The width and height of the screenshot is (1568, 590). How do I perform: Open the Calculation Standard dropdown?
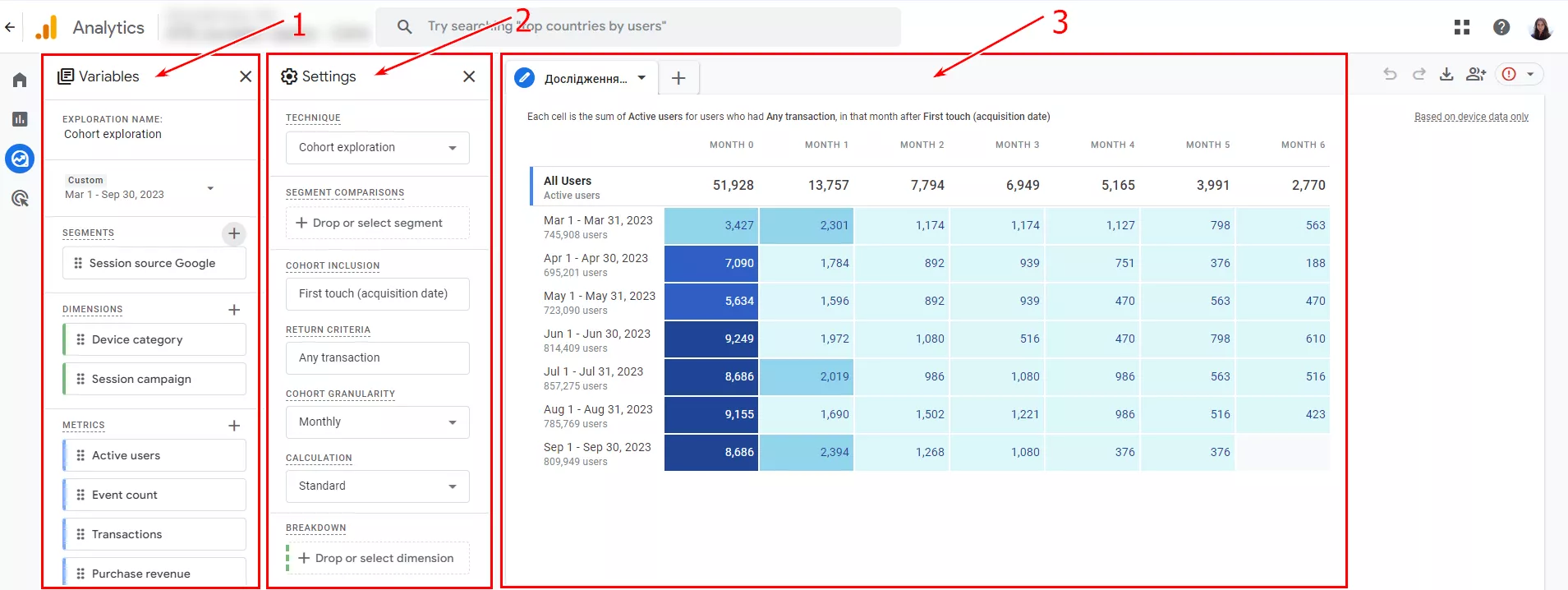click(x=378, y=486)
